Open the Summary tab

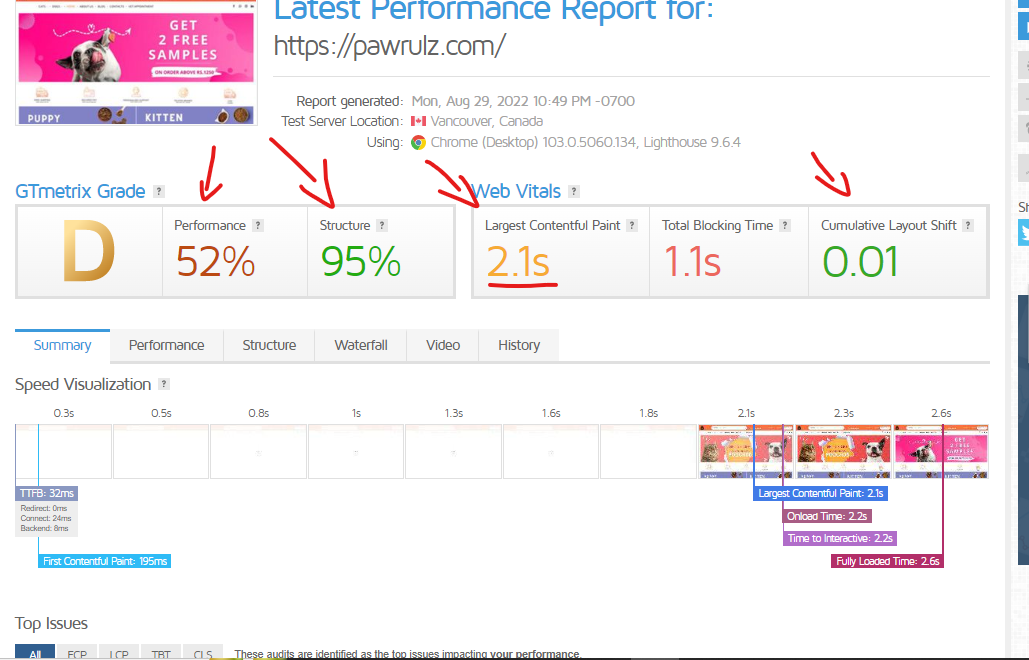coord(62,345)
